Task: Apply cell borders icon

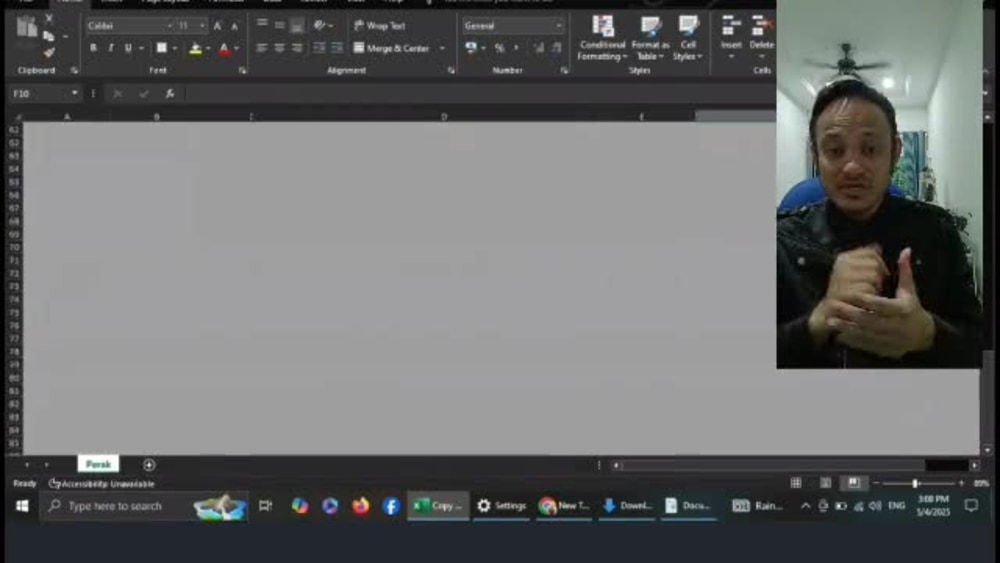Action: [x=161, y=48]
